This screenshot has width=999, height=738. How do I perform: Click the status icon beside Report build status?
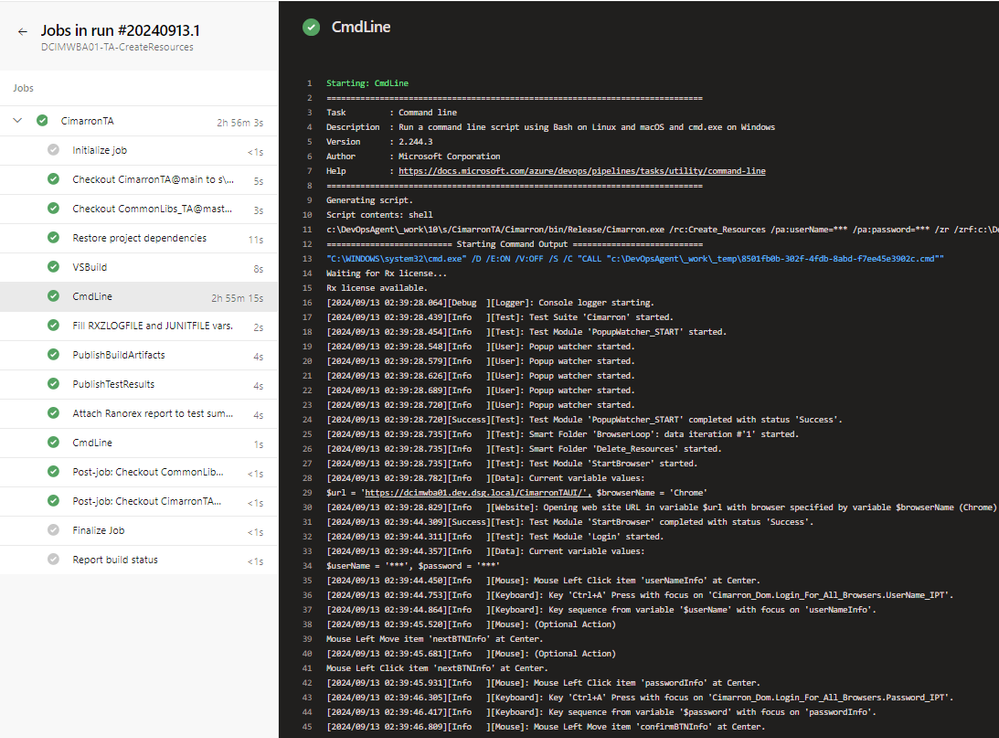pos(53,560)
